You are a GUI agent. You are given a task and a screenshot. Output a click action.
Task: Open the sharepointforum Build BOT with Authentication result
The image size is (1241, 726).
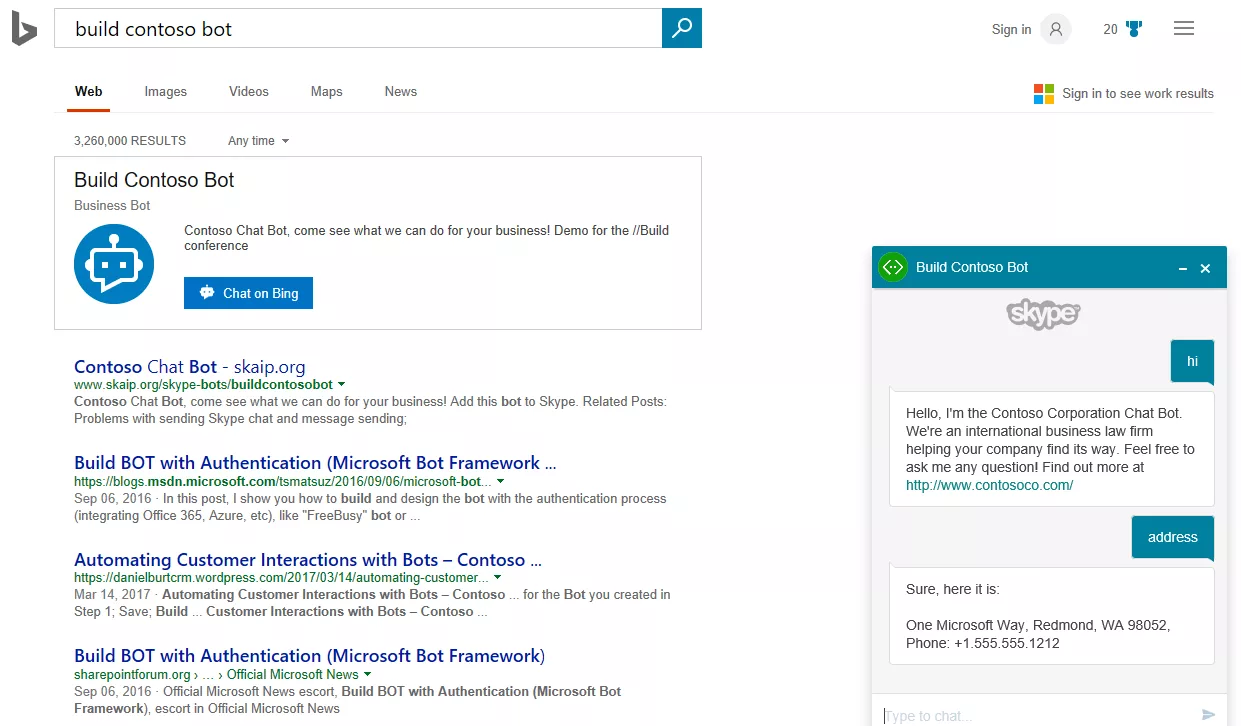[x=310, y=656]
